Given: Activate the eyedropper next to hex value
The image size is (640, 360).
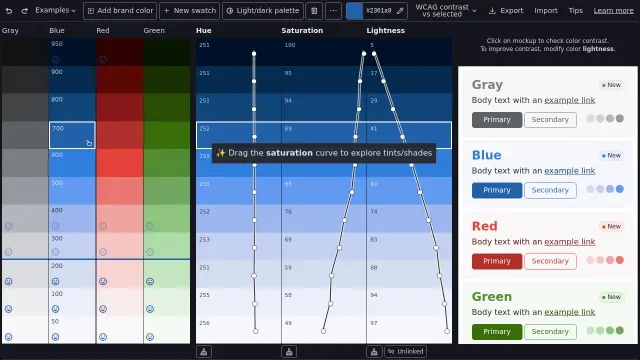Looking at the screenshot, I should [400, 11].
